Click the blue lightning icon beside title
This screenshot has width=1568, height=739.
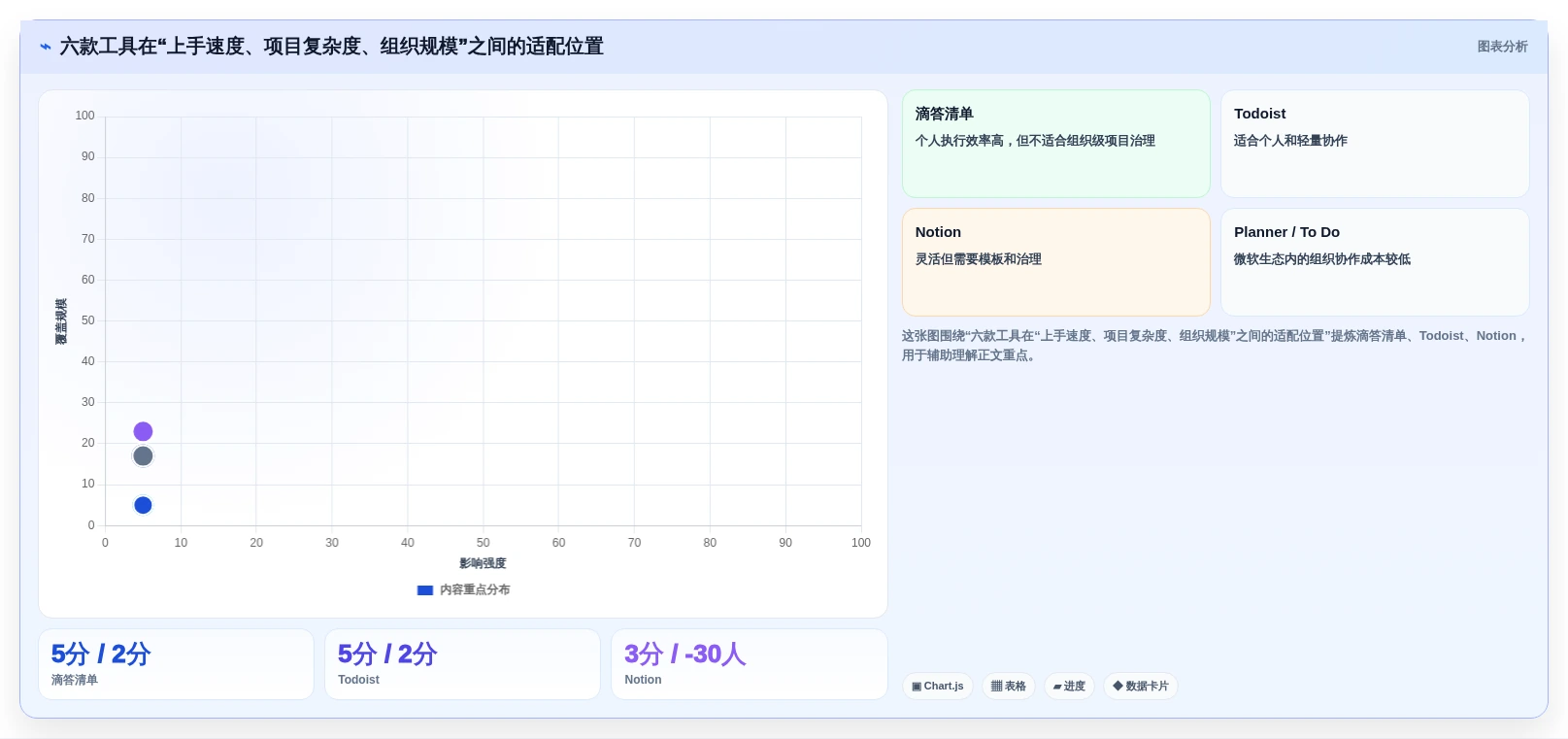tap(45, 47)
